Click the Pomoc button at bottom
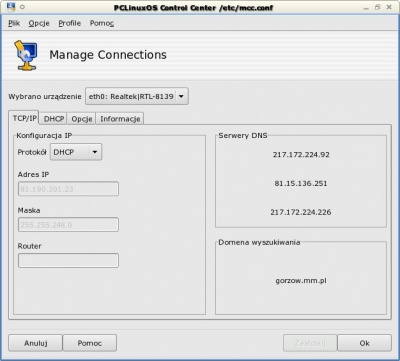400x361 pixels. coord(90,343)
